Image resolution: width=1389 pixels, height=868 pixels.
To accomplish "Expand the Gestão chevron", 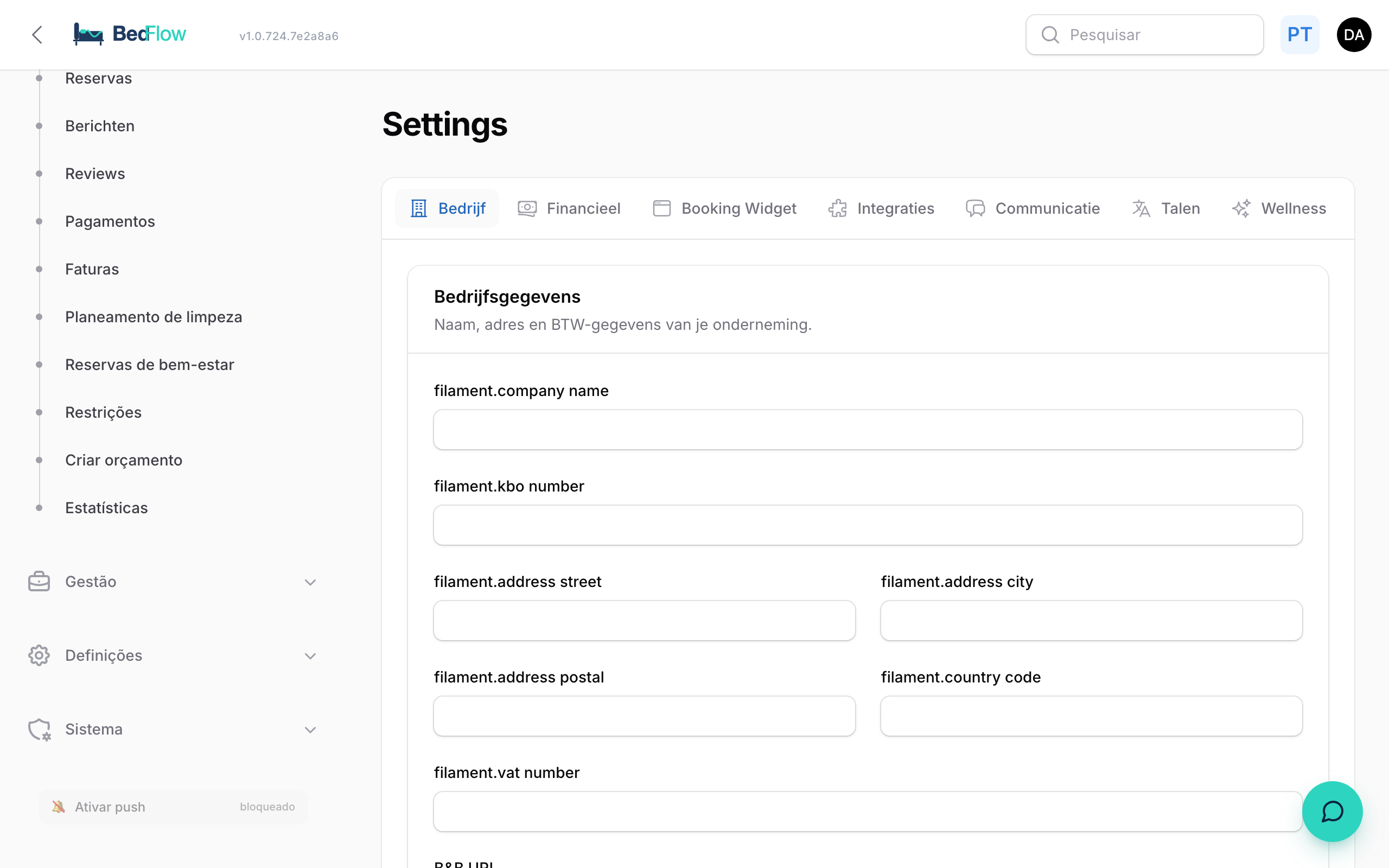I will click(x=310, y=582).
